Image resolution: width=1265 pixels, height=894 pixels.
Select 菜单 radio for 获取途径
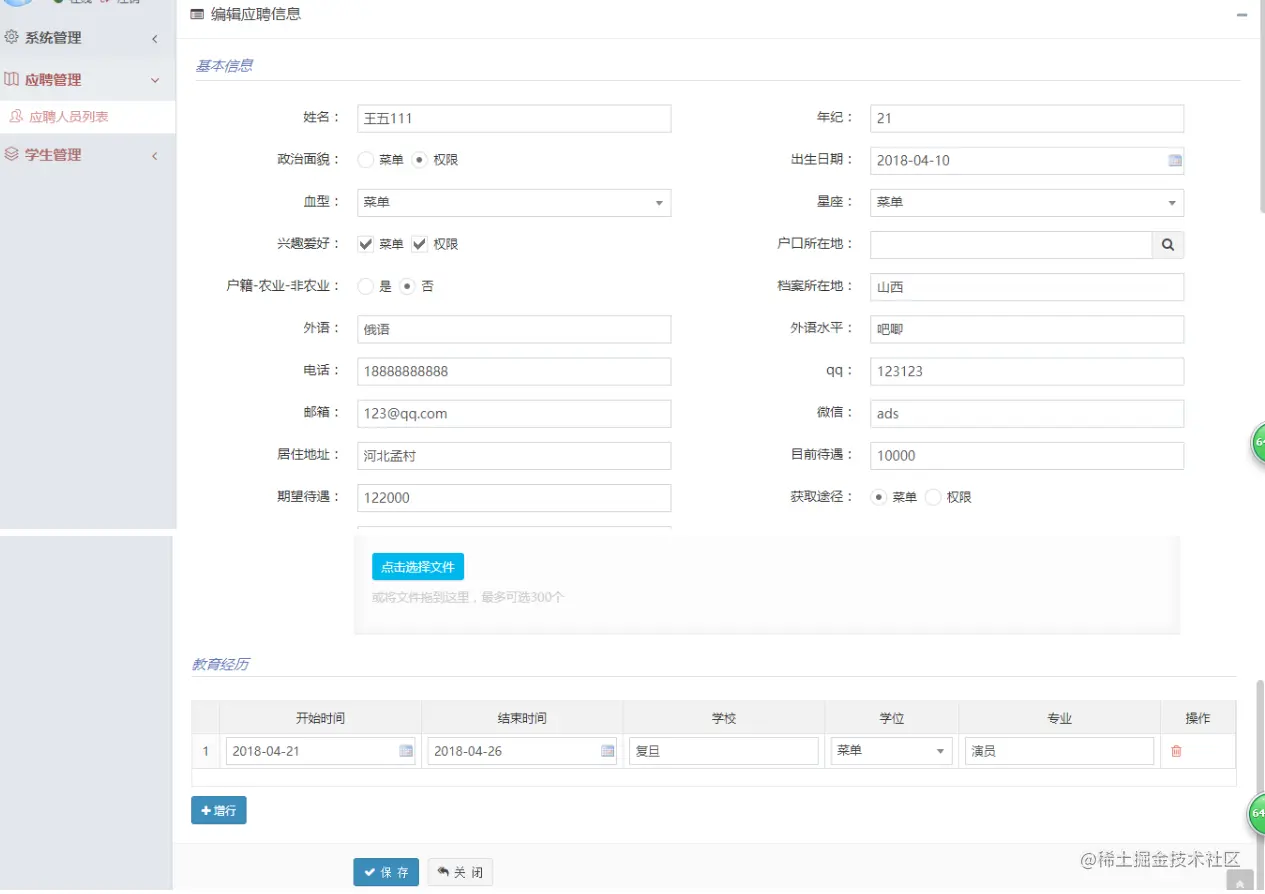point(879,497)
